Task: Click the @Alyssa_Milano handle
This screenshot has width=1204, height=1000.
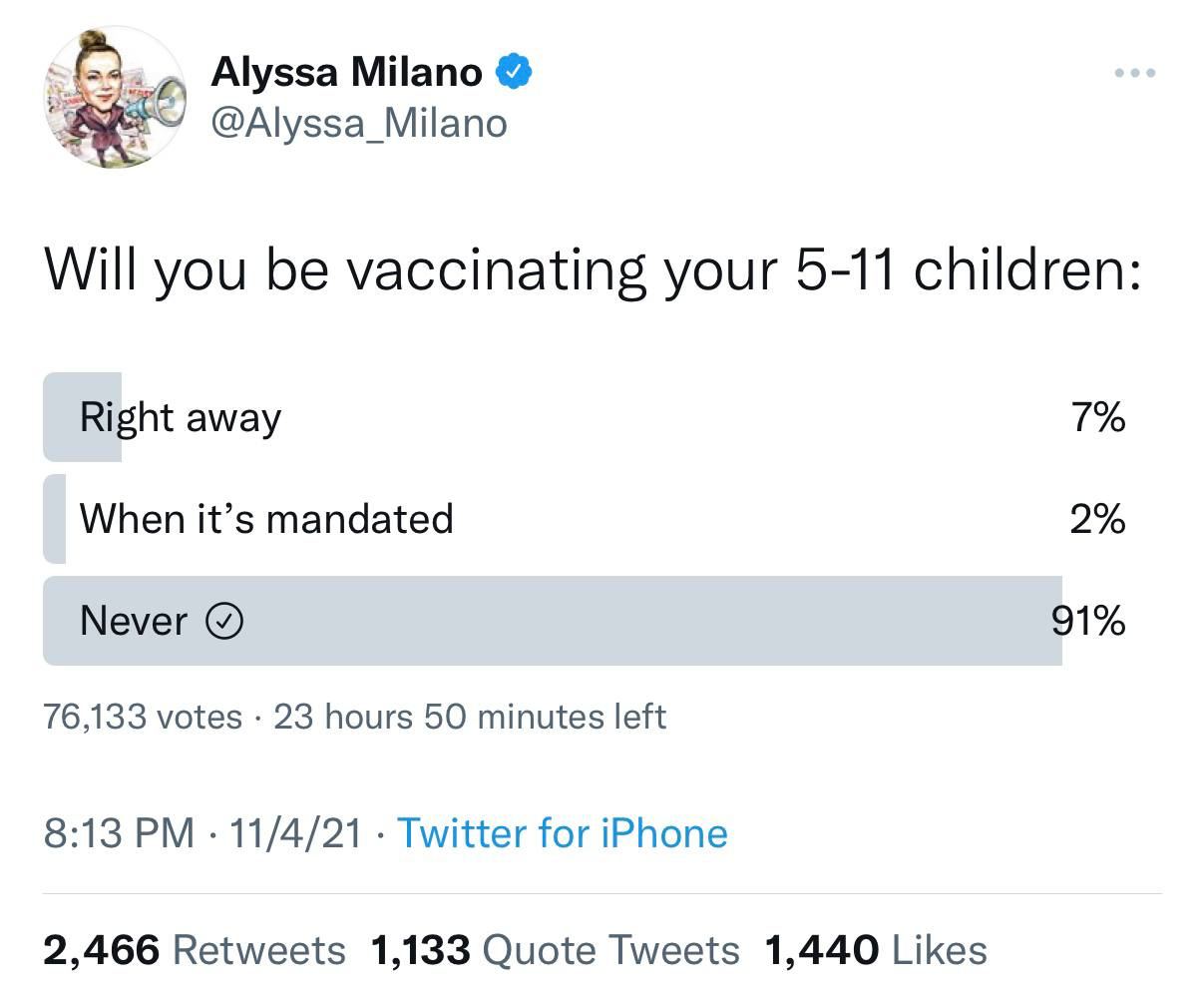Action: 359,124
